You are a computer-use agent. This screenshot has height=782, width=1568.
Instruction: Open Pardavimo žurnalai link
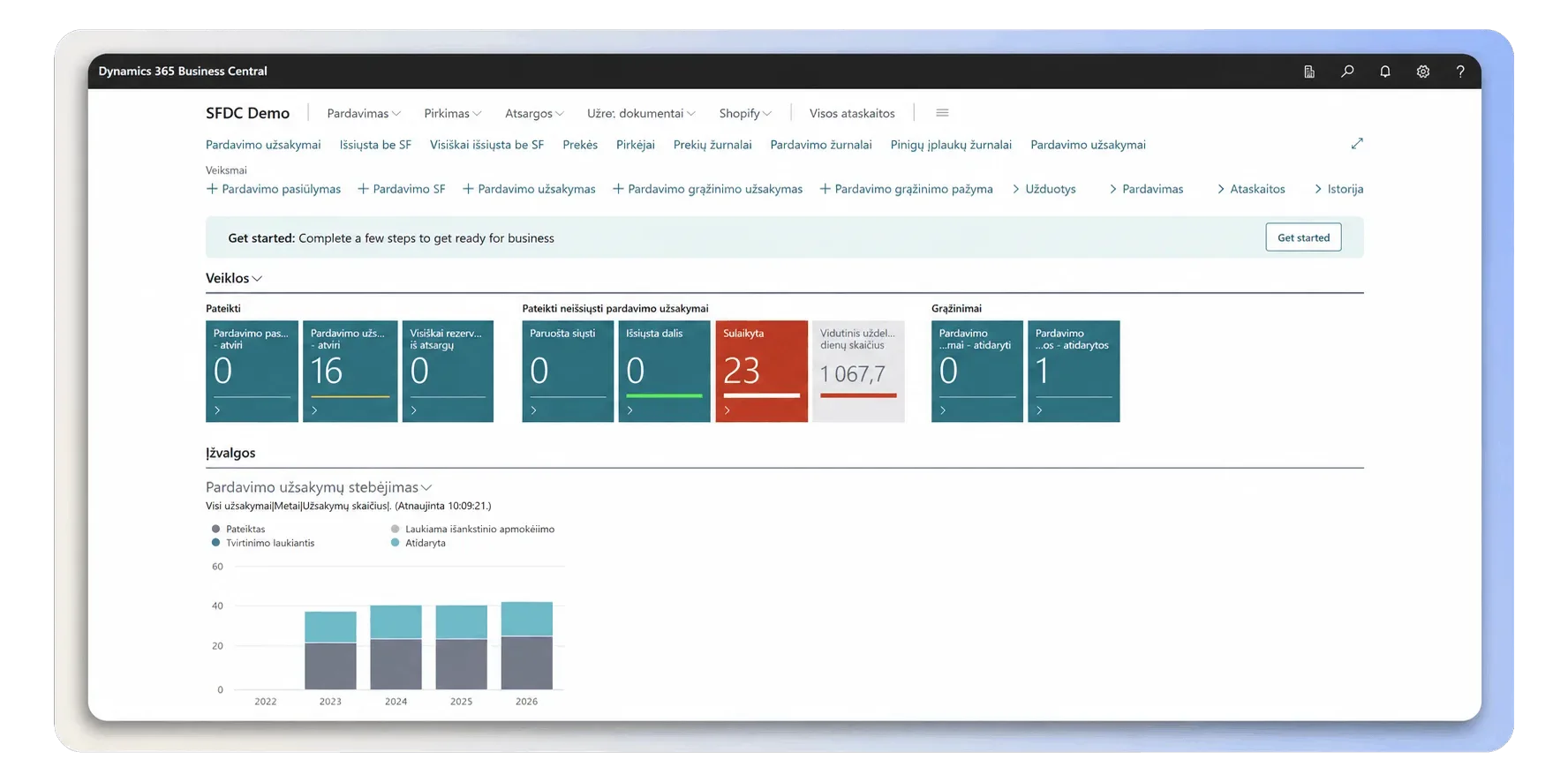click(821, 145)
